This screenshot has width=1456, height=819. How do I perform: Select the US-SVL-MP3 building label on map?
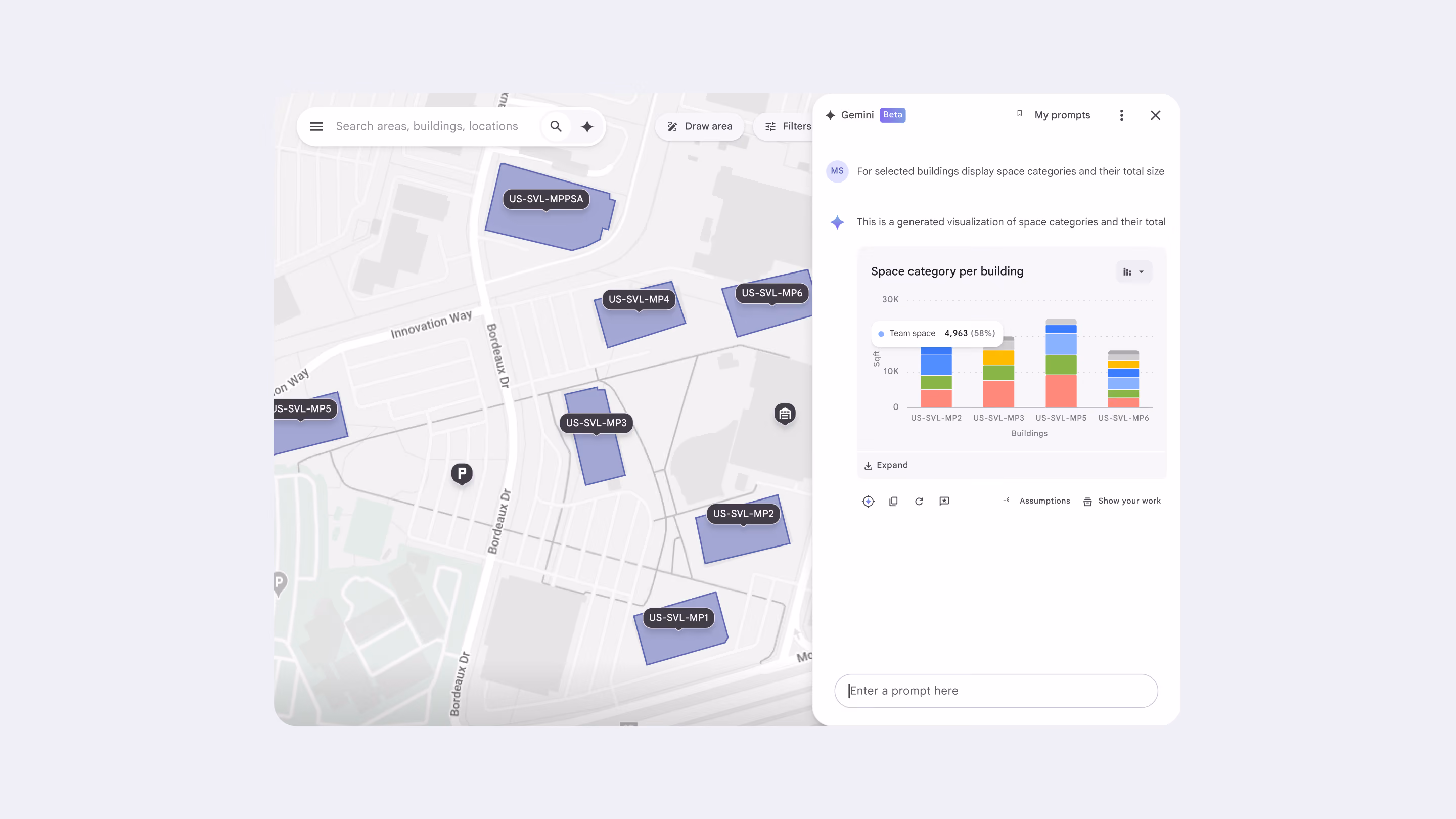(597, 423)
